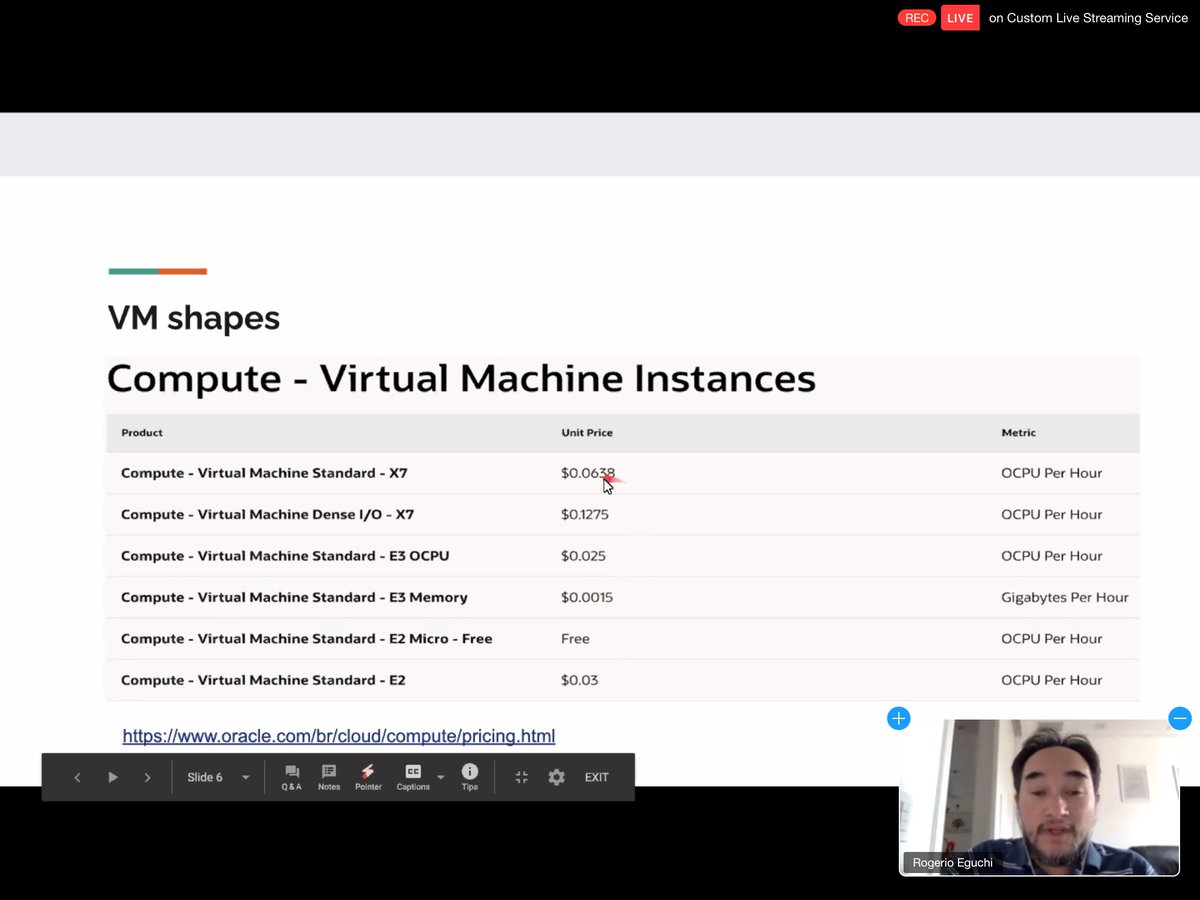The width and height of the screenshot is (1200, 900).
Task: Click 'OCPU Per Hour' in the X7 Standard row
Action: [x=1052, y=473]
